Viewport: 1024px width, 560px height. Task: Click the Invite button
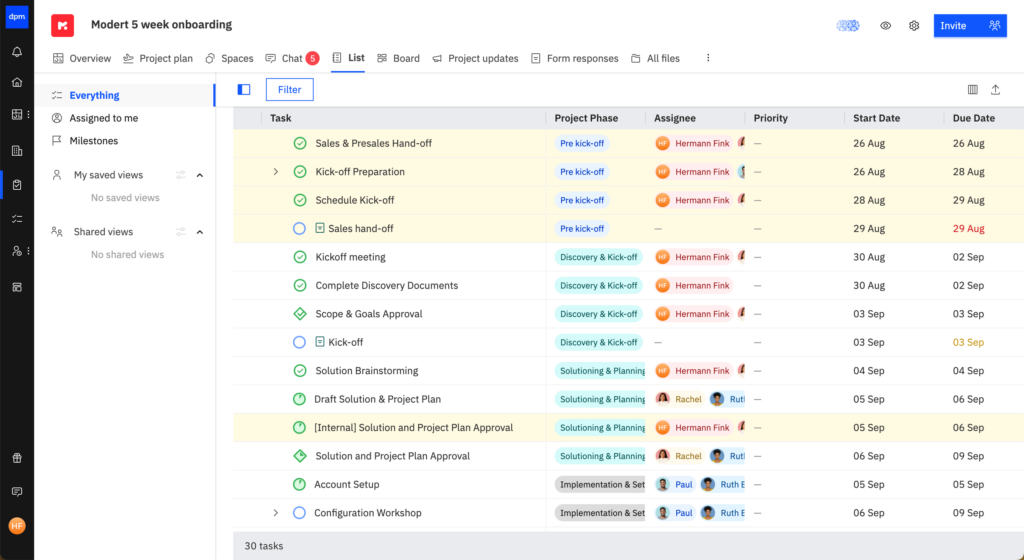(970, 25)
